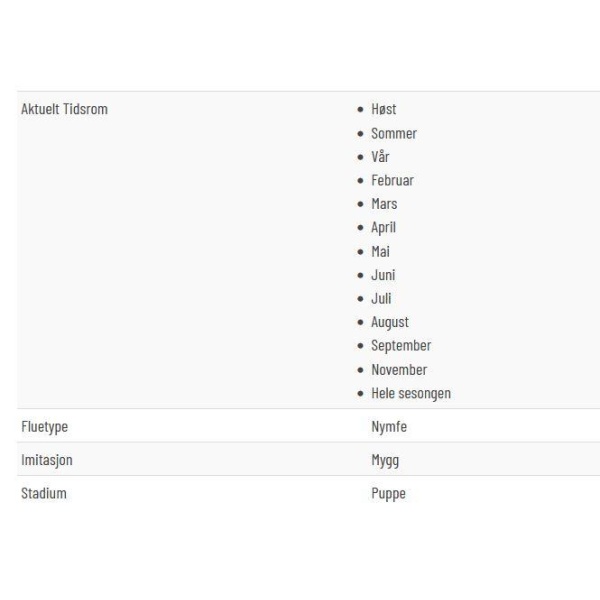Click the Aktuelt Tidsrom label

point(64,109)
